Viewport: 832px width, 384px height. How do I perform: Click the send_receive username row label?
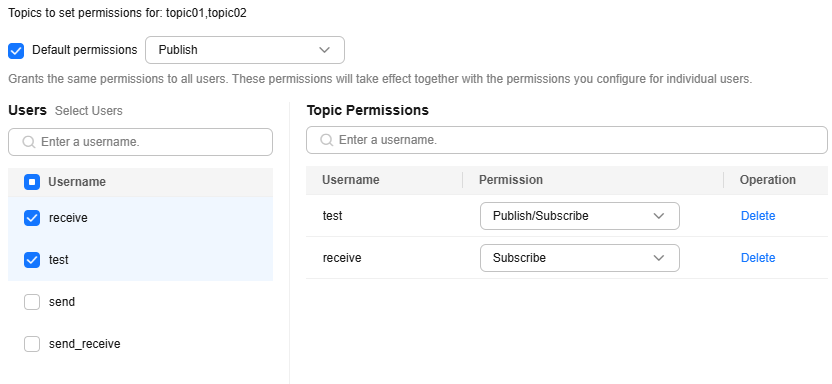(84, 344)
